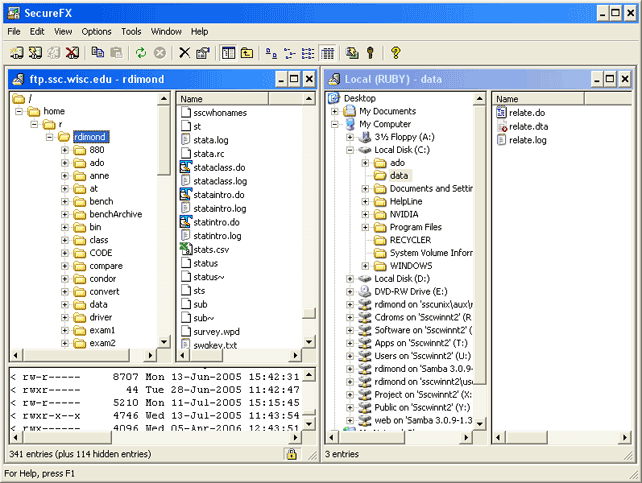Expand the Program Files folder

pos(365,227)
